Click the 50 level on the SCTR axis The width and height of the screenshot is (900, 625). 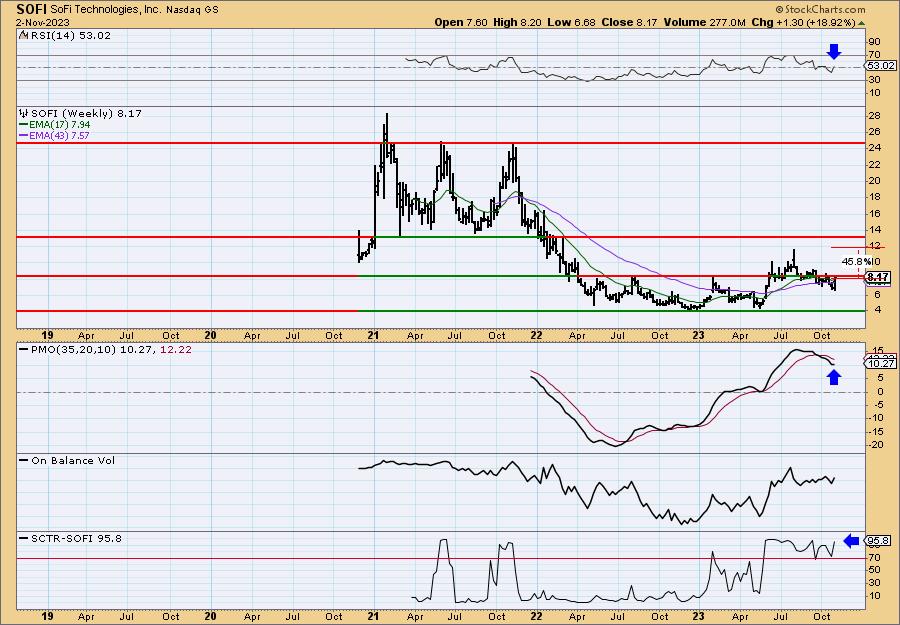[875, 570]
